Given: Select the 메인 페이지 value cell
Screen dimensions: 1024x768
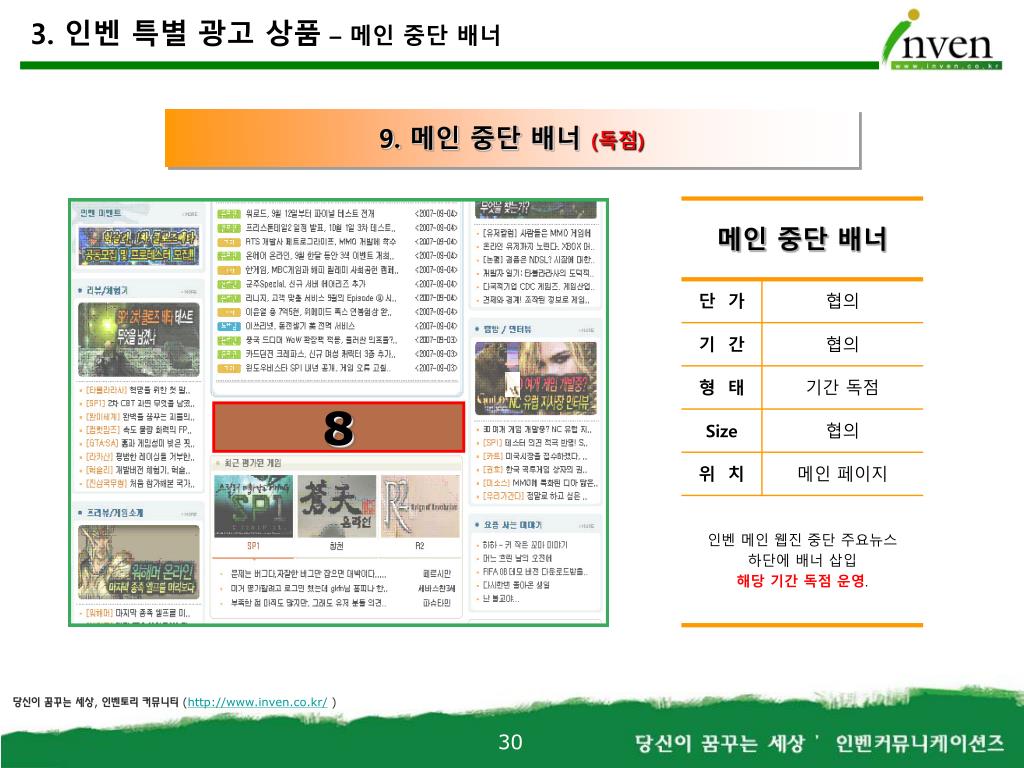Looking at the screenshot, I should (x=842, y=473).
